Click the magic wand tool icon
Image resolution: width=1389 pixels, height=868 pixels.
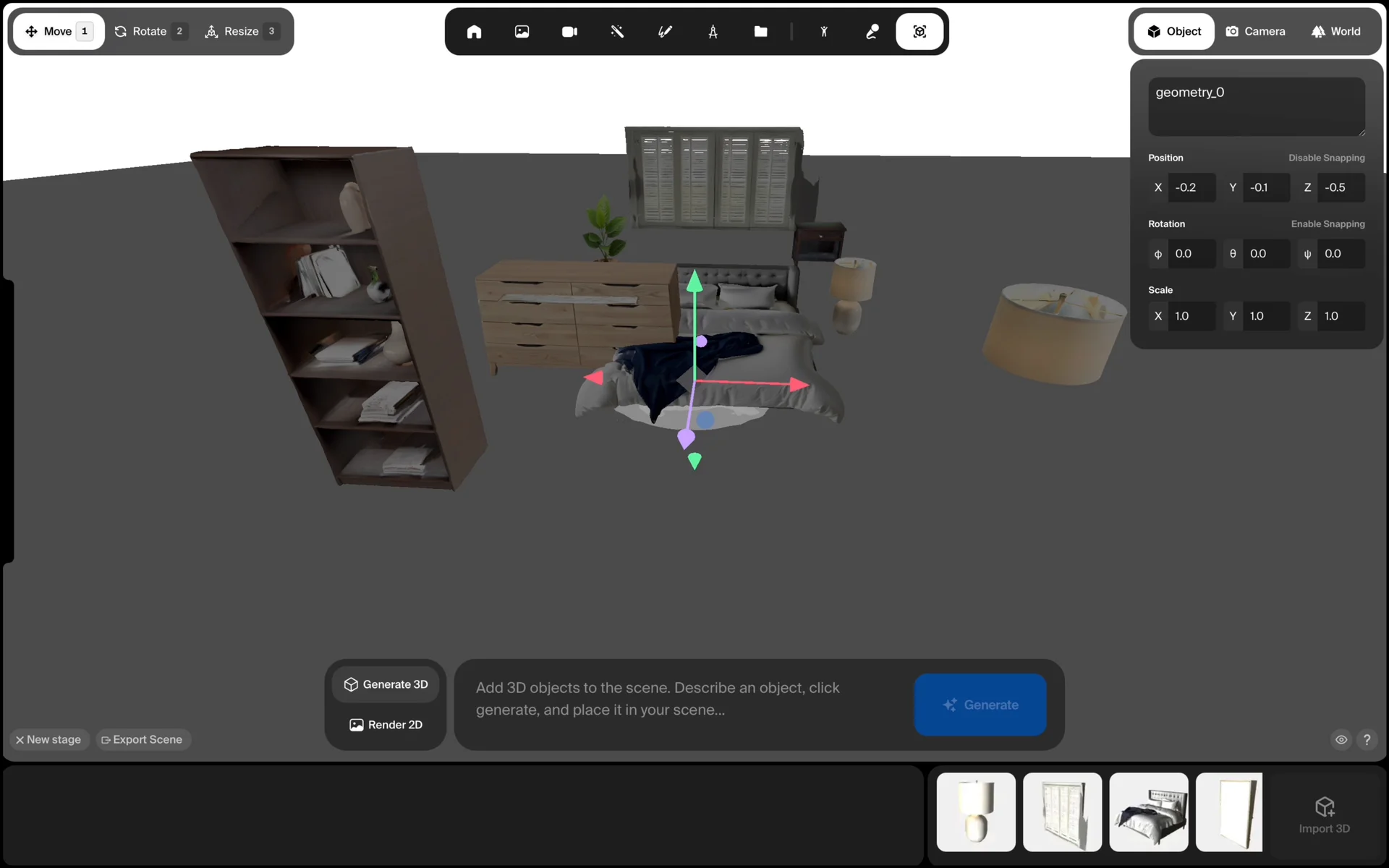617,32
